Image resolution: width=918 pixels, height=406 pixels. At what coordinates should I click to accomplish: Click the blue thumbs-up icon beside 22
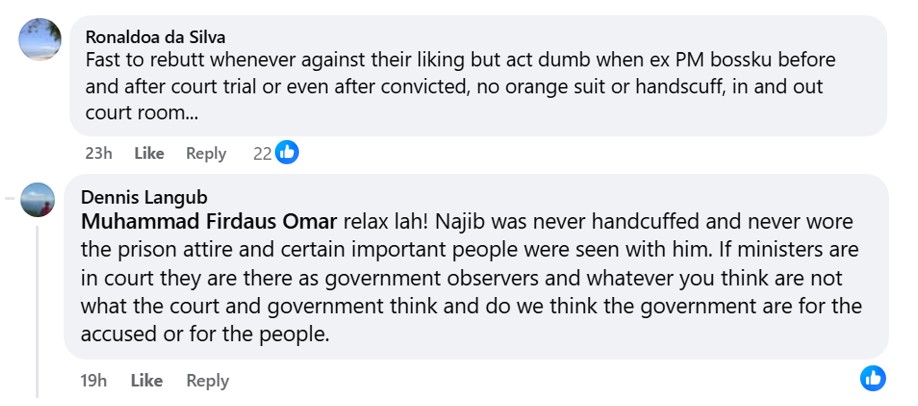pyautogui.click(x=287, y=153)
